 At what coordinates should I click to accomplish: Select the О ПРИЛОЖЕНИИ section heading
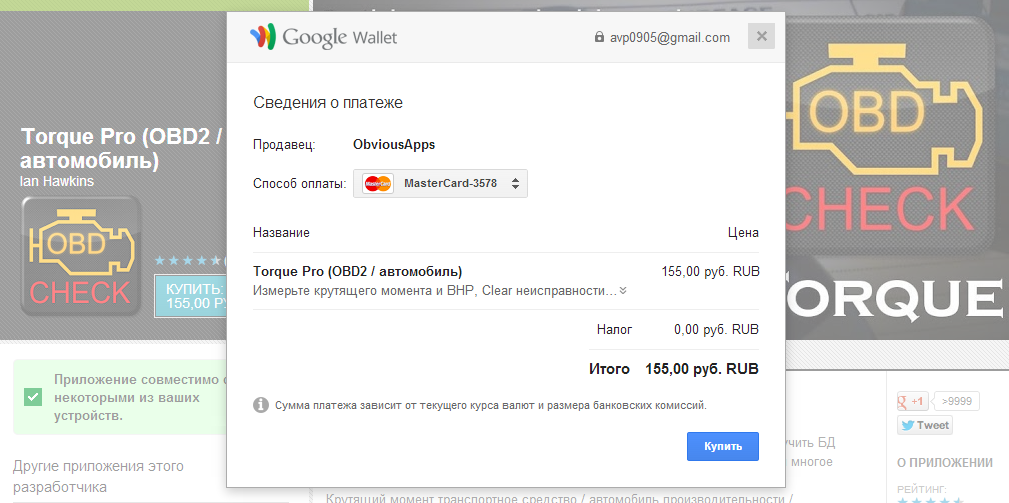pos(944,463)
